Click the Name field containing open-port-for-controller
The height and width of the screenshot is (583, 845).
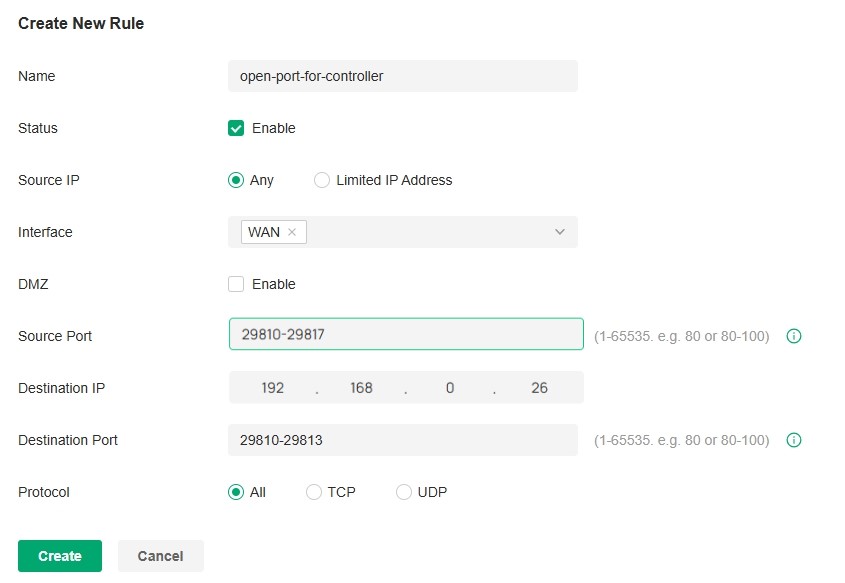403,76
